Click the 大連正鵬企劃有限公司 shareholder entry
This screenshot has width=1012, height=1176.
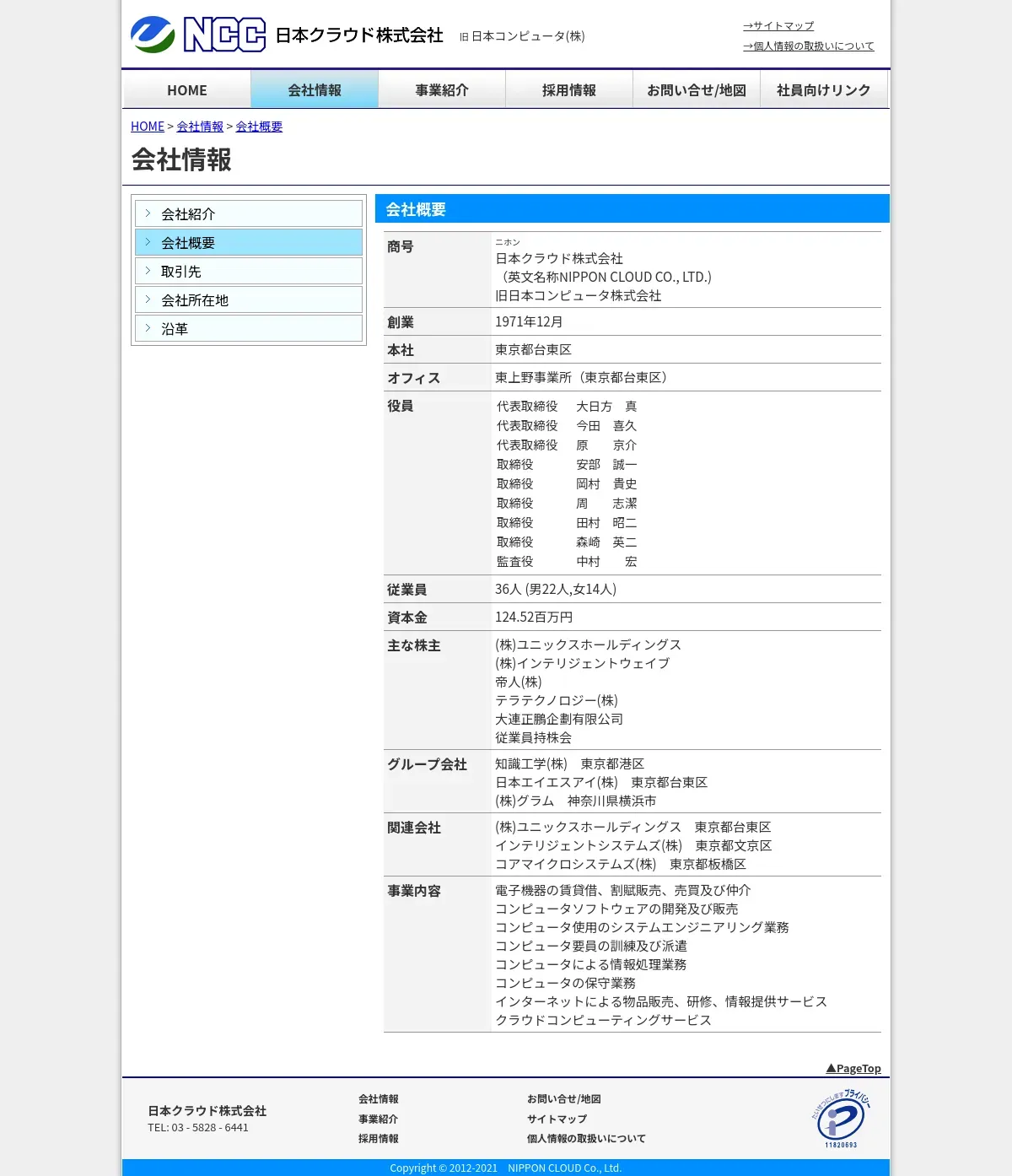pyautogui.click(x=559, y=719)
